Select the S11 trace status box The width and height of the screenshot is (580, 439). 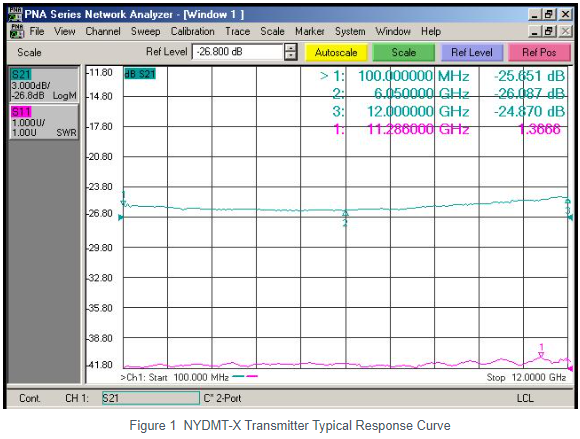[44, 122]
